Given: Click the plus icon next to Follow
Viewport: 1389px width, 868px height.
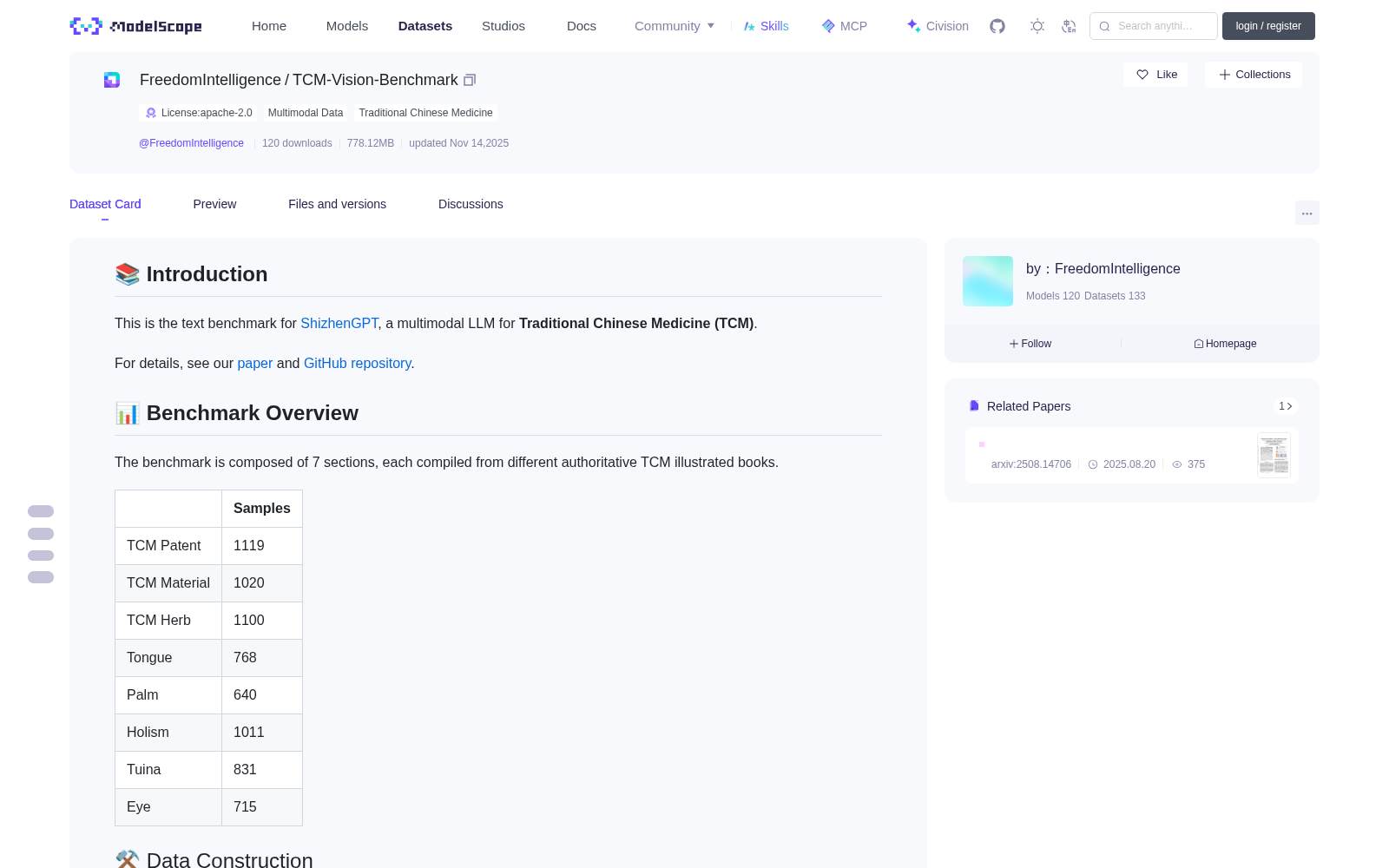Looking at the screenshot, I should 1013,344.
